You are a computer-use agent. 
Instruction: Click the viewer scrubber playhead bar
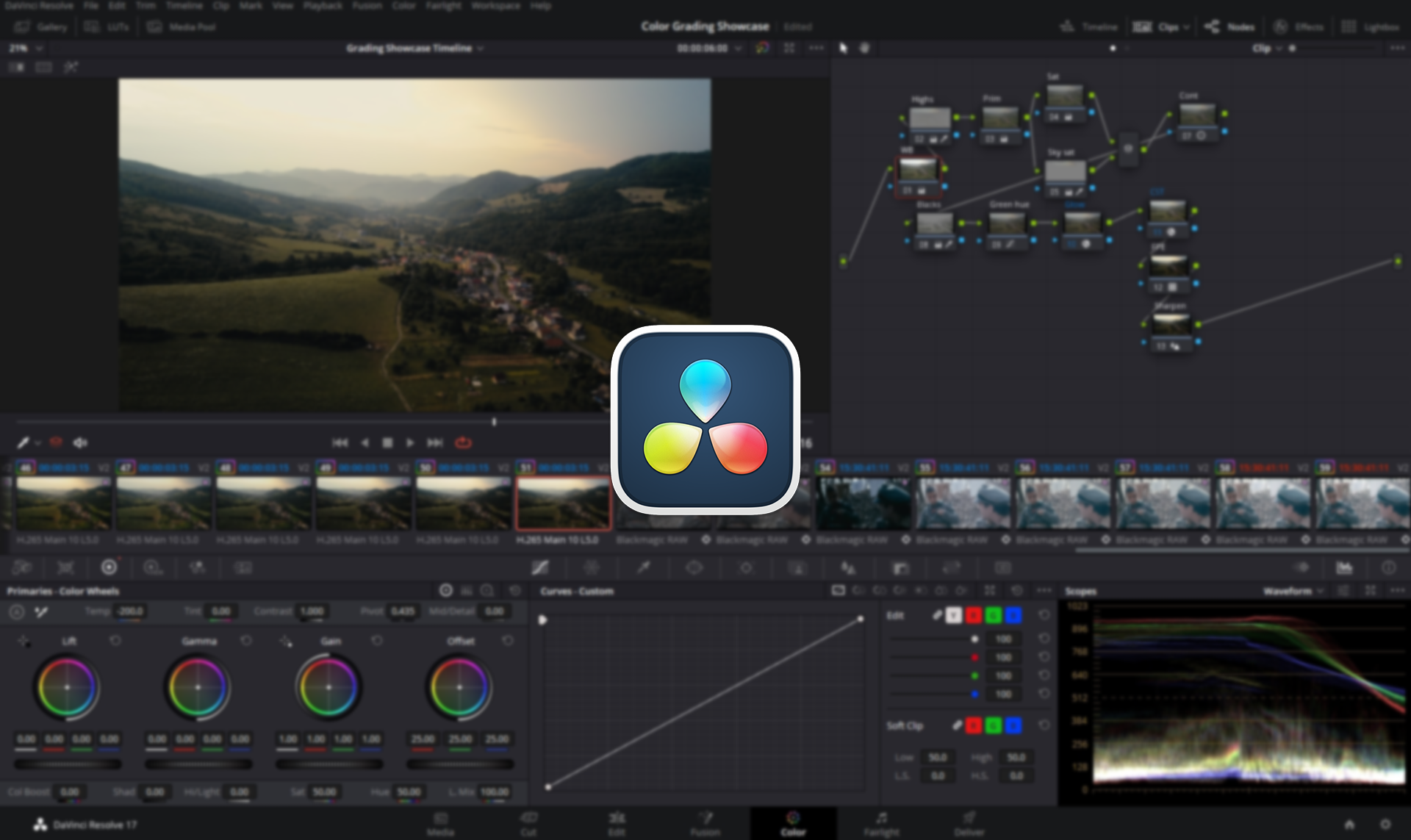[x=495, y=422]
